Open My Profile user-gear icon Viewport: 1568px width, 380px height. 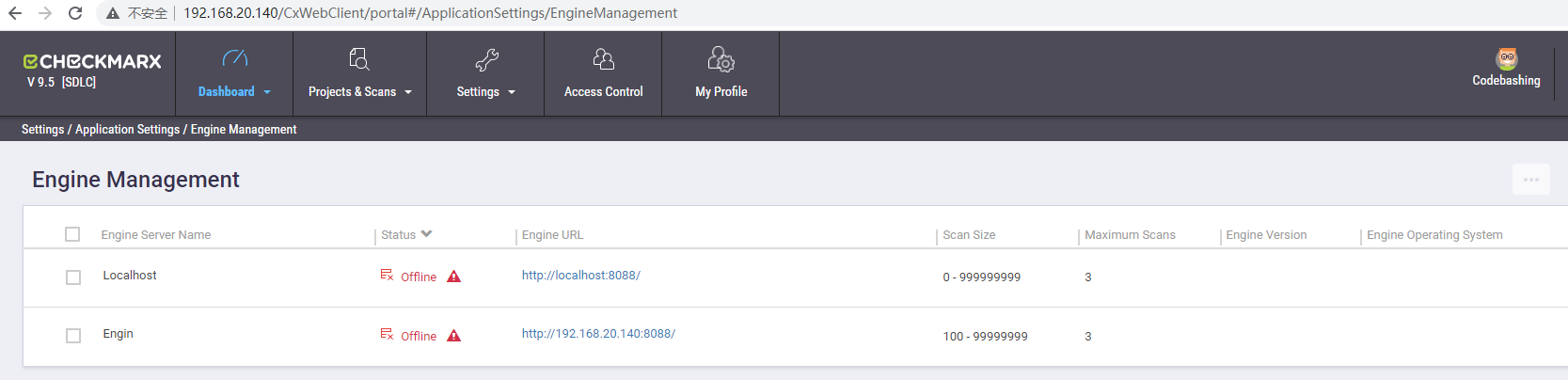point(721,60)
